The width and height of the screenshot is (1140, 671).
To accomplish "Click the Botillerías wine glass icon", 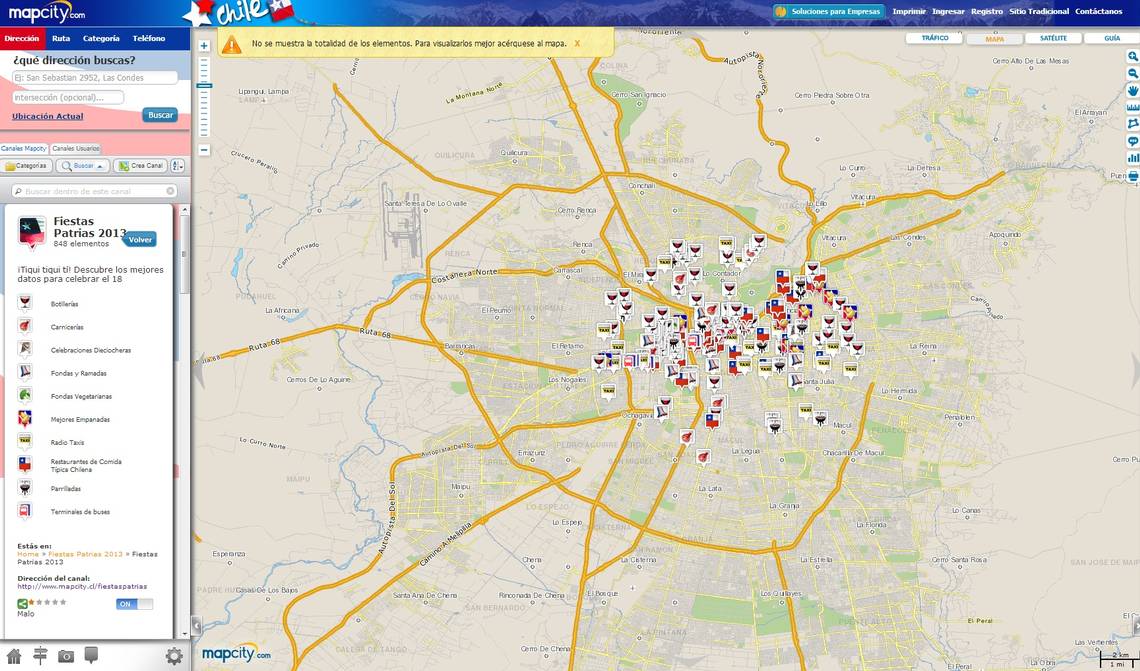I will (x=25, y=303).
